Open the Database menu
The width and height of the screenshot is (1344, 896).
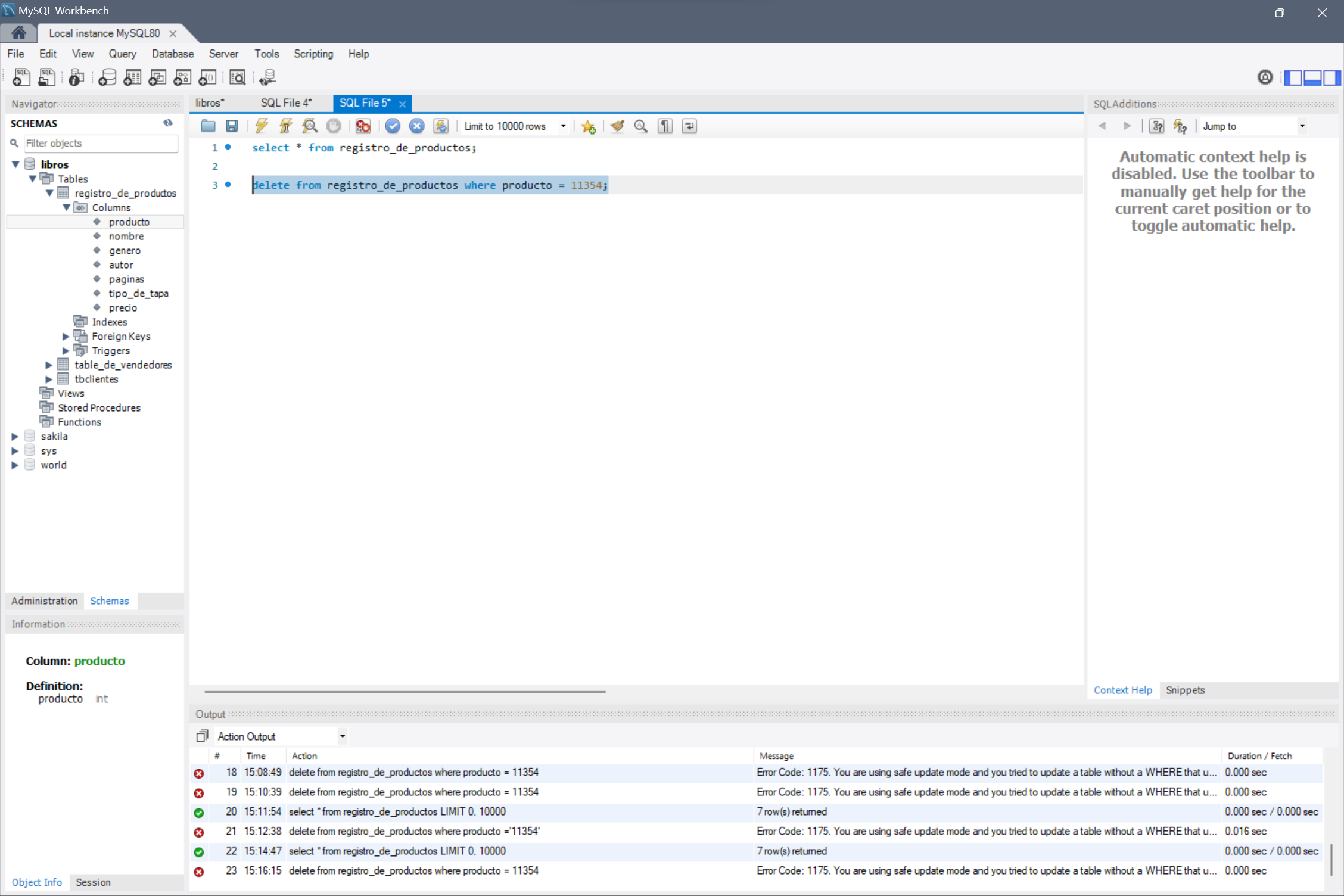[x=173, y=54]
